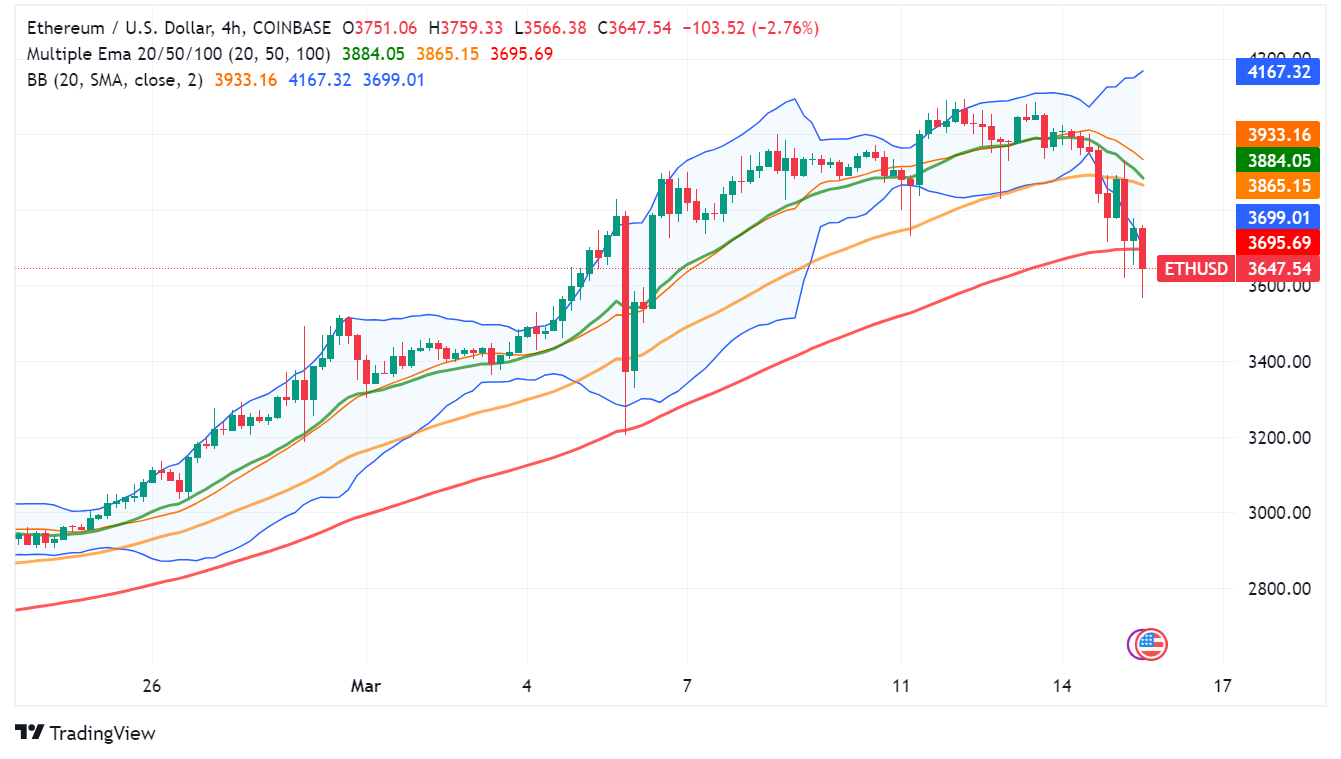The height and width of the screenshot is (759, 1341).
Task: Click the 3000.00 price axis tick
Action: (1279, 513)
